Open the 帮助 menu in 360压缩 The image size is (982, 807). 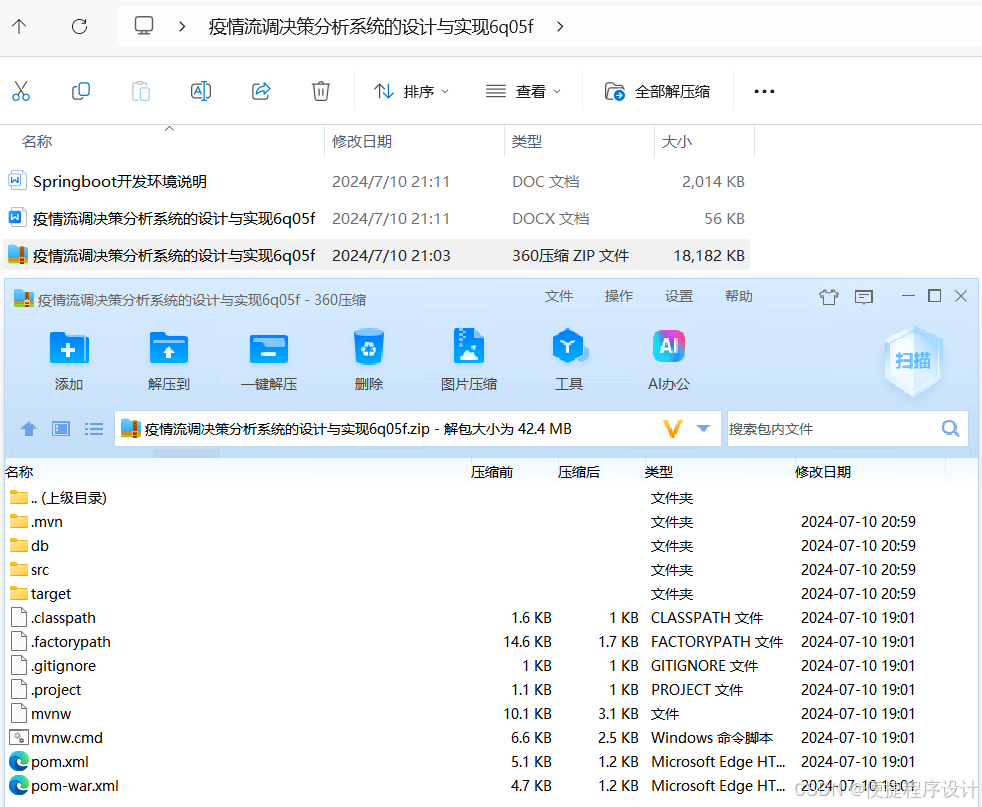point(739,296)
